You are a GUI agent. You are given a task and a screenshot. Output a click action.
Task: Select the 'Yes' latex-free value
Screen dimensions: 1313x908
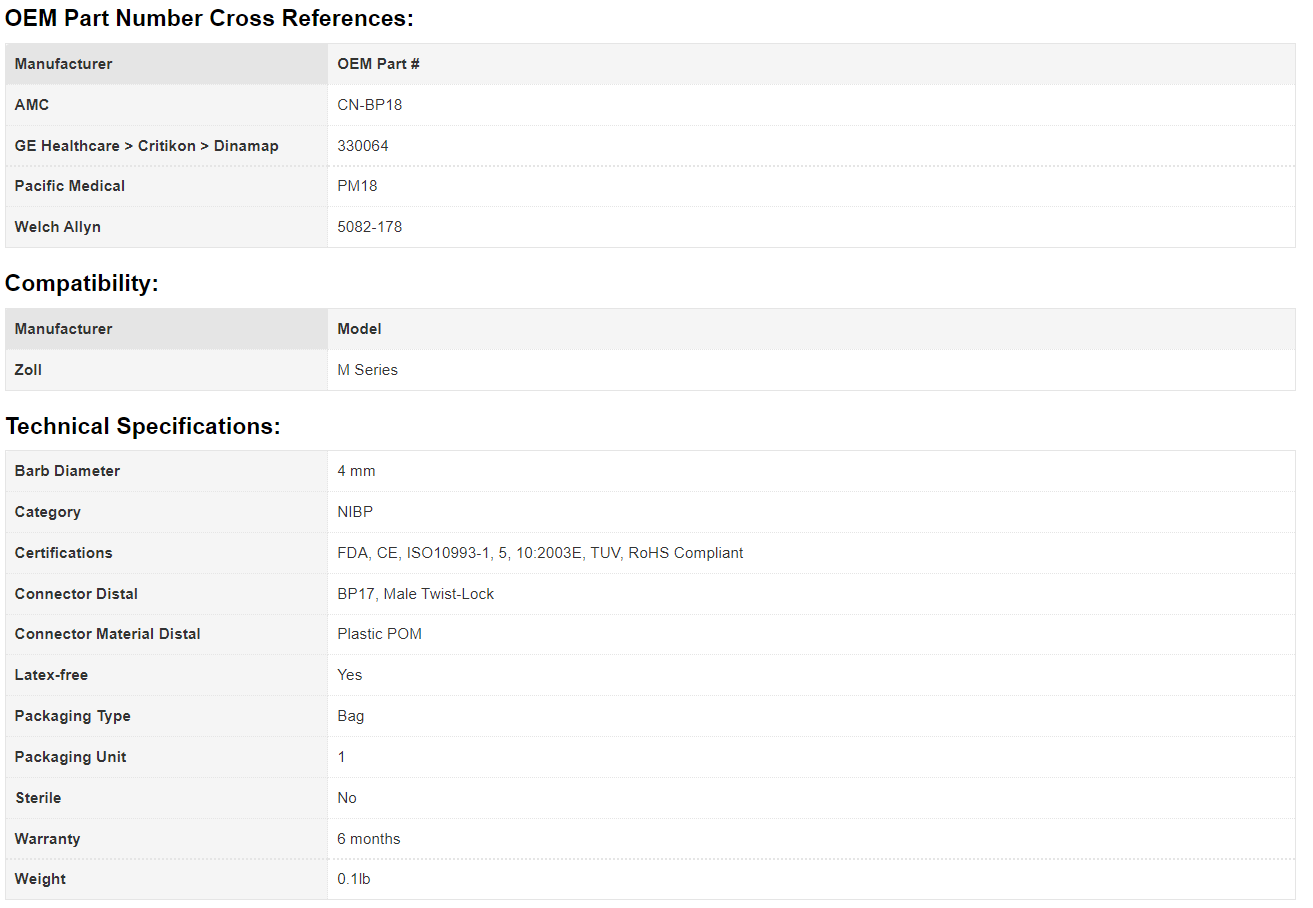(350, 675)
